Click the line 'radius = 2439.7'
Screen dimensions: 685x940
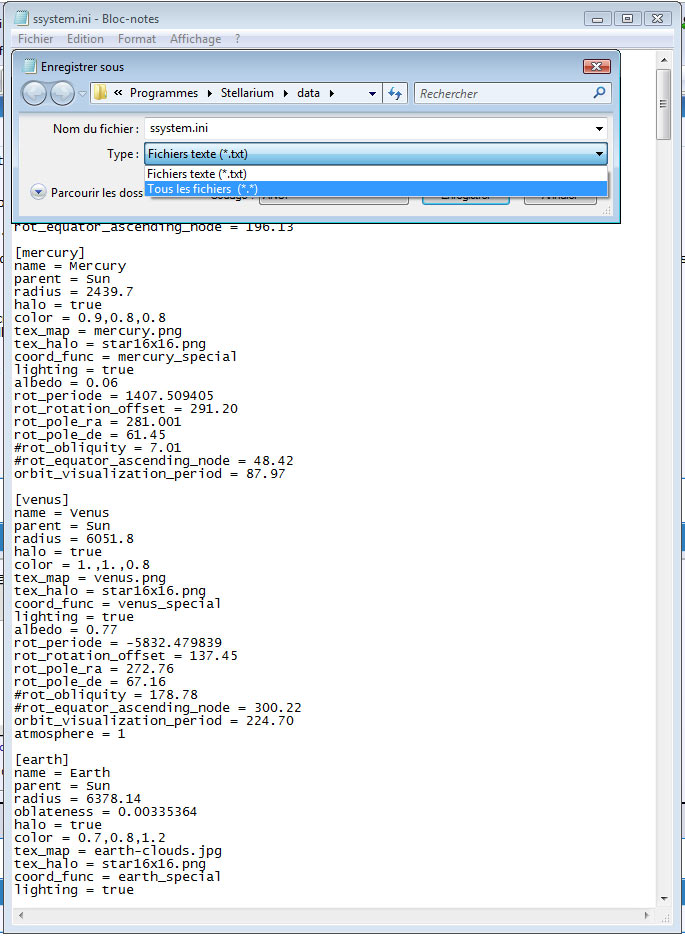(74, 291)
